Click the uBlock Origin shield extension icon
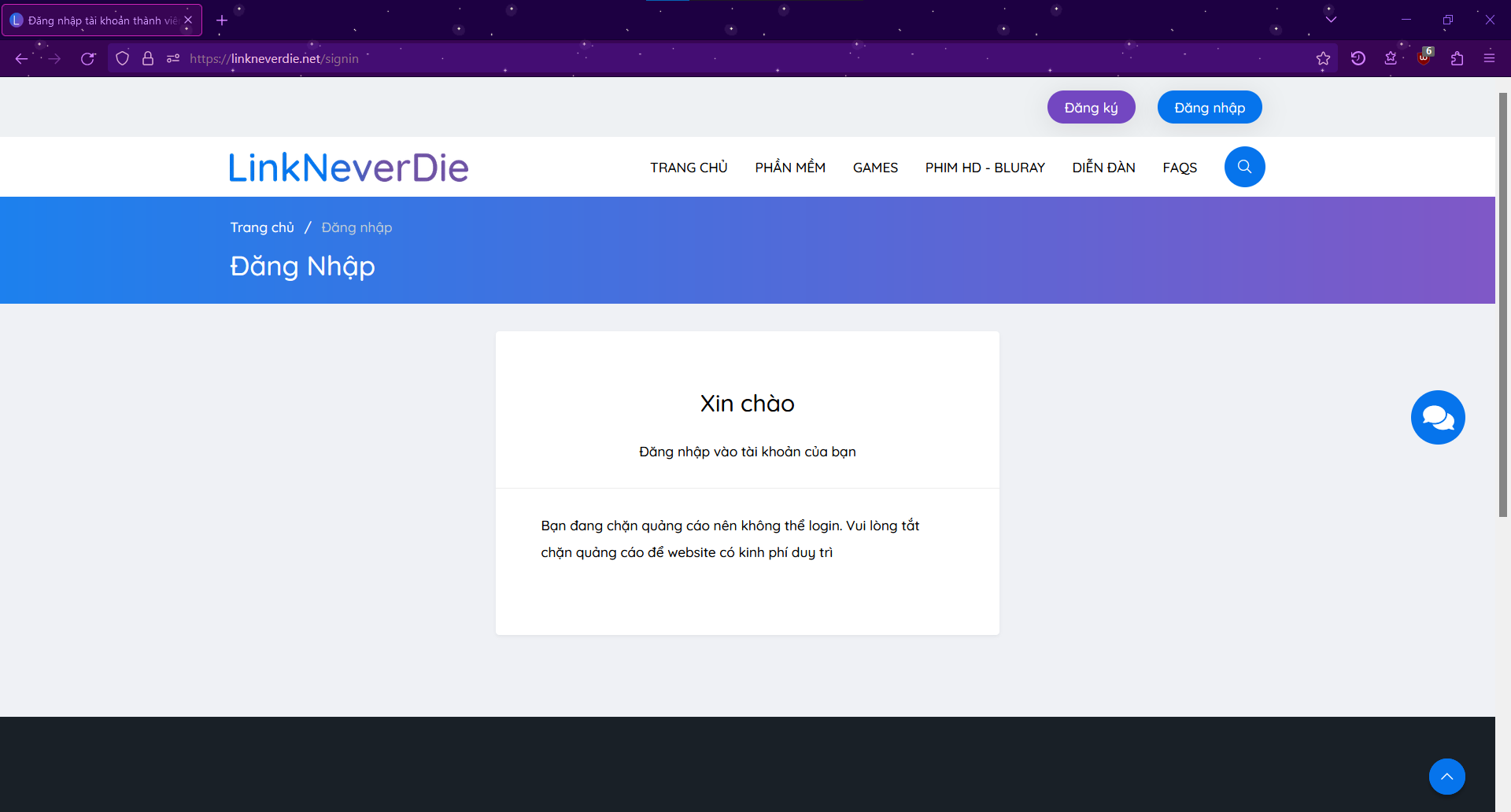The height and width of the screenshot is (812, 1511). 1425,58
